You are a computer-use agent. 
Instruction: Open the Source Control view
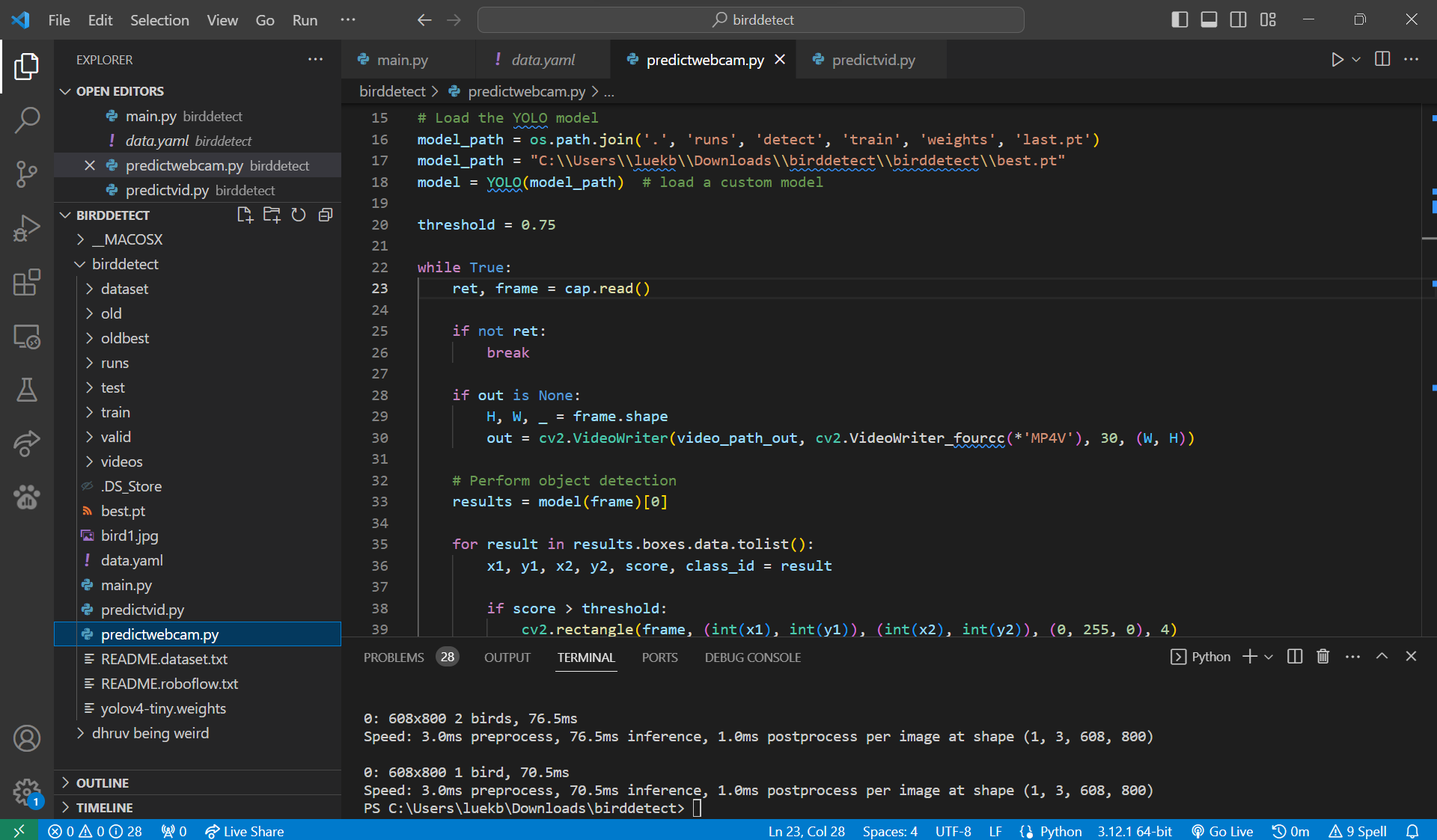(27, 174)
